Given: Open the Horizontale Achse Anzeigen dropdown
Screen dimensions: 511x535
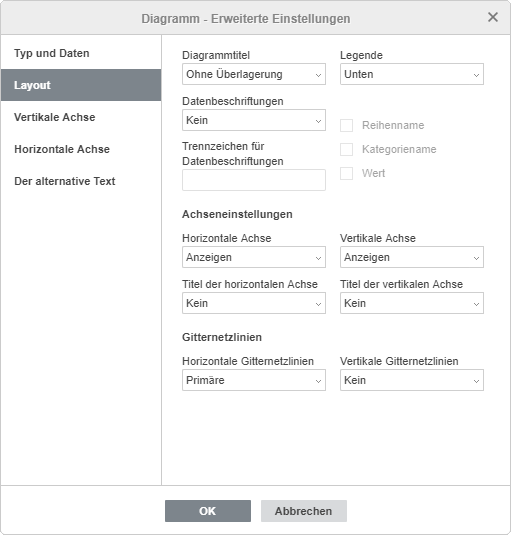Looking at the screenshot, I should click(x=254, y=257).
